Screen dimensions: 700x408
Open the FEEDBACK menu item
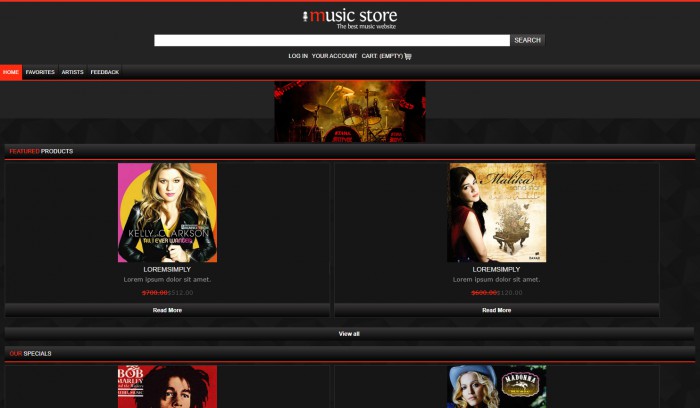coord(104,72)
